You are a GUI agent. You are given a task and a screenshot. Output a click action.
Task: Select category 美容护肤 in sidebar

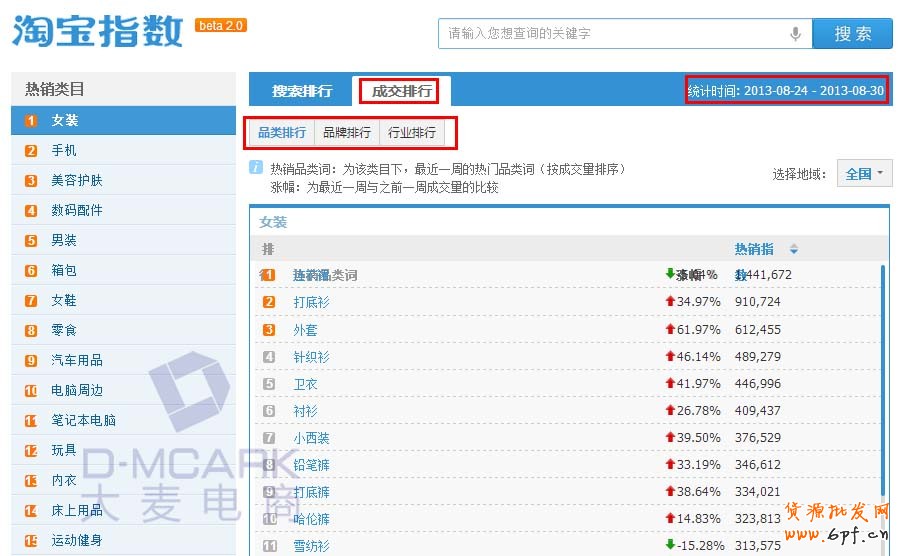123,180
